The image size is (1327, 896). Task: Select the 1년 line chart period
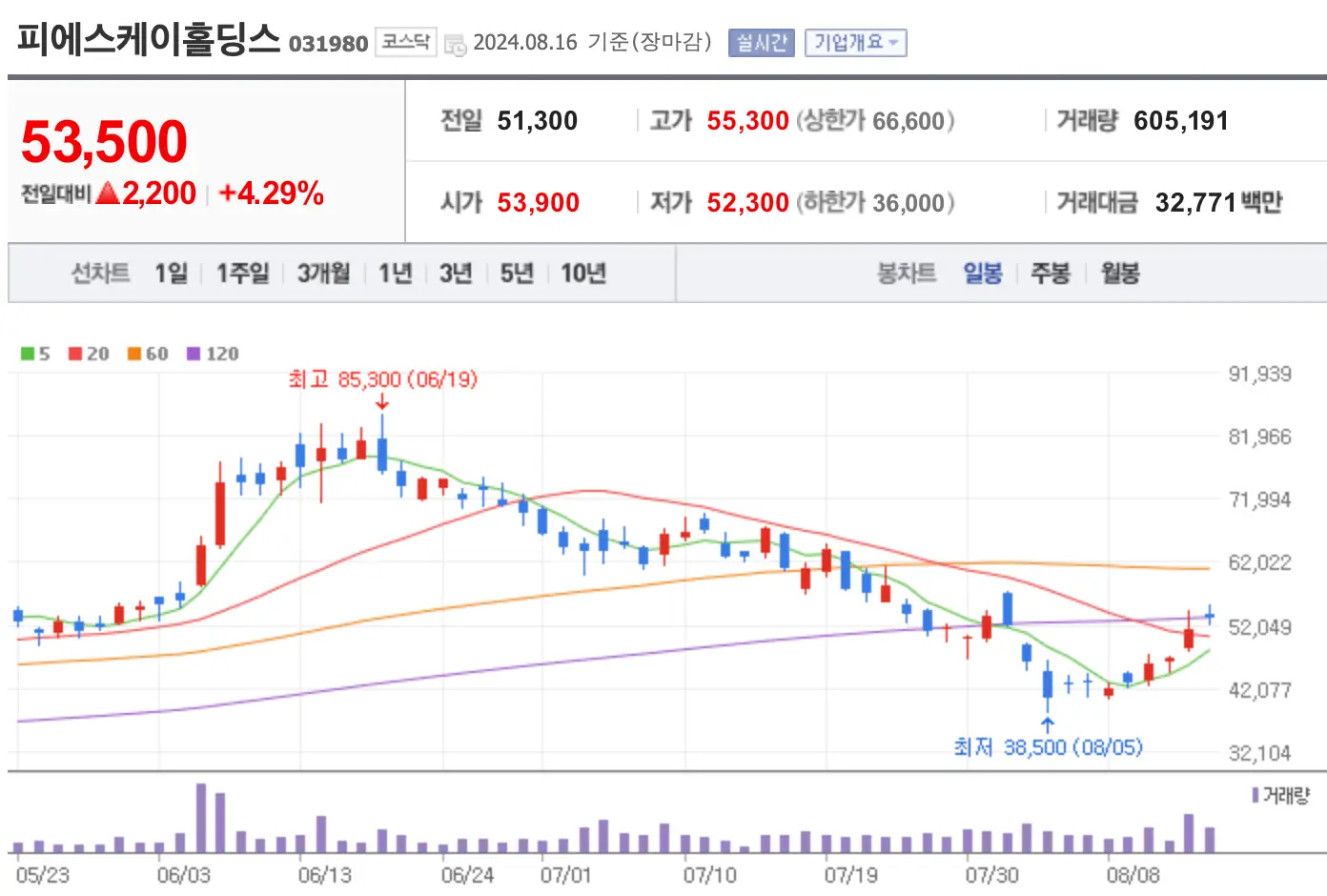396,274
